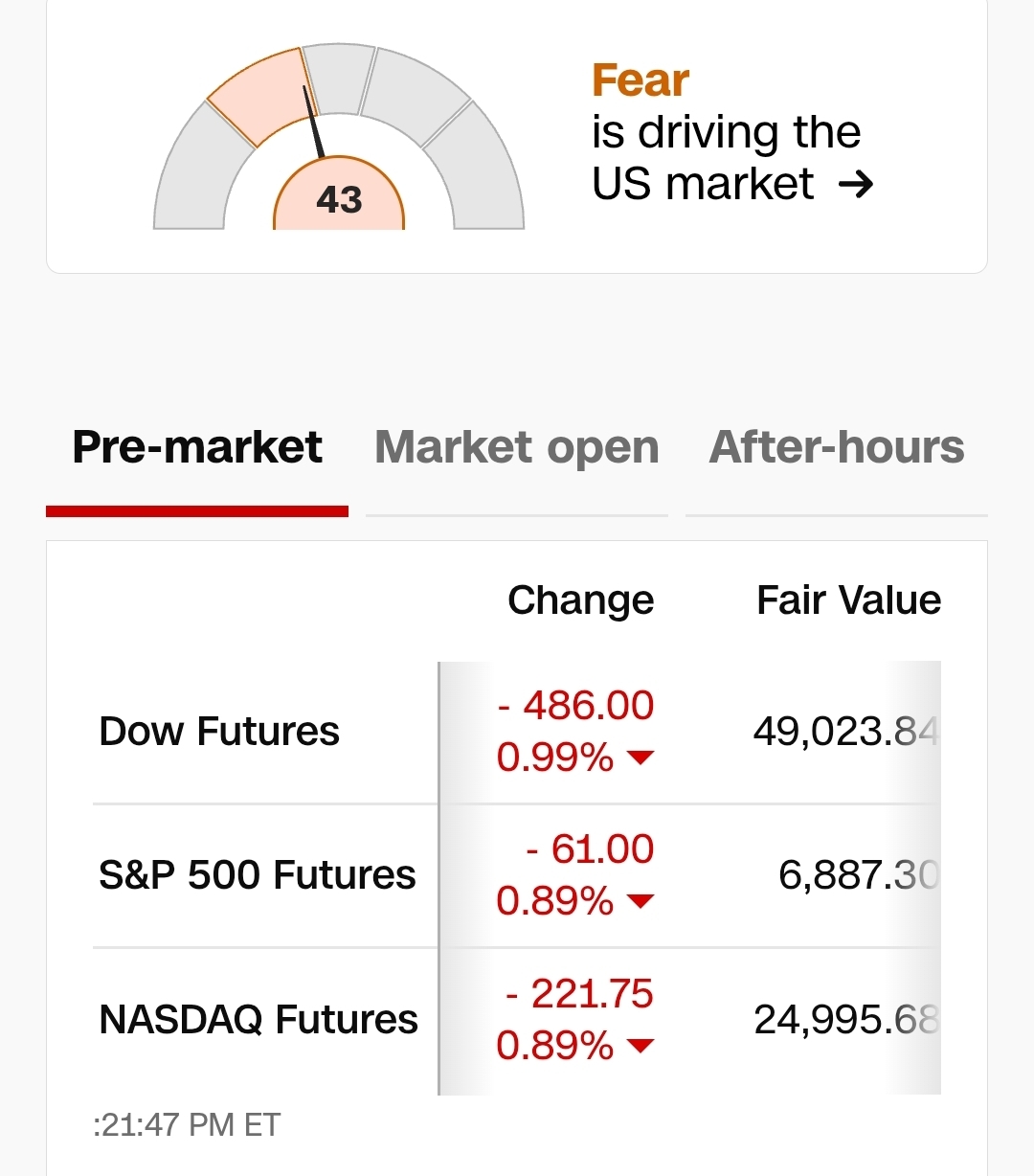Click the -221.75 NASDAQ change value

tap(579, 994)
